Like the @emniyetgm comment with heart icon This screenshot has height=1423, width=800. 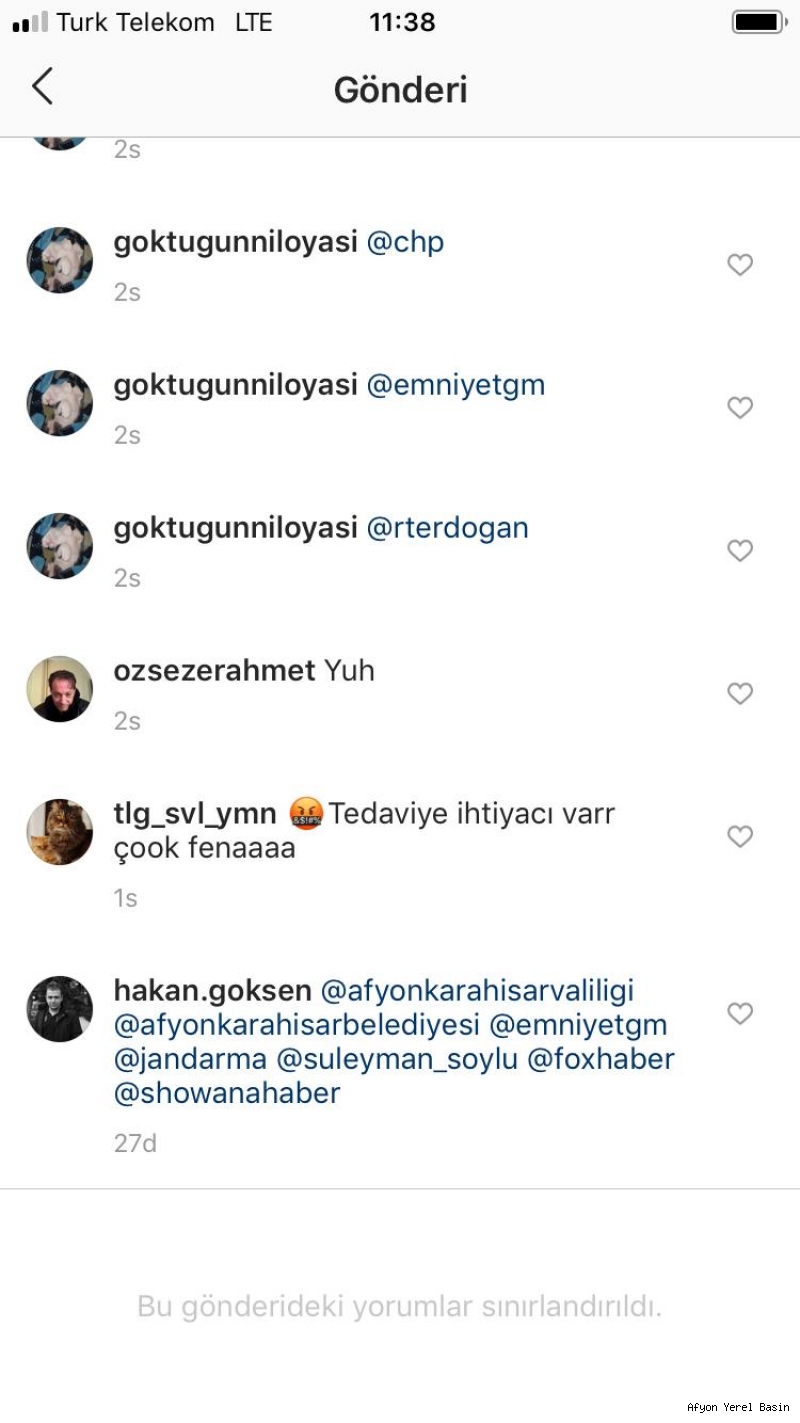[x=740, y=408]
